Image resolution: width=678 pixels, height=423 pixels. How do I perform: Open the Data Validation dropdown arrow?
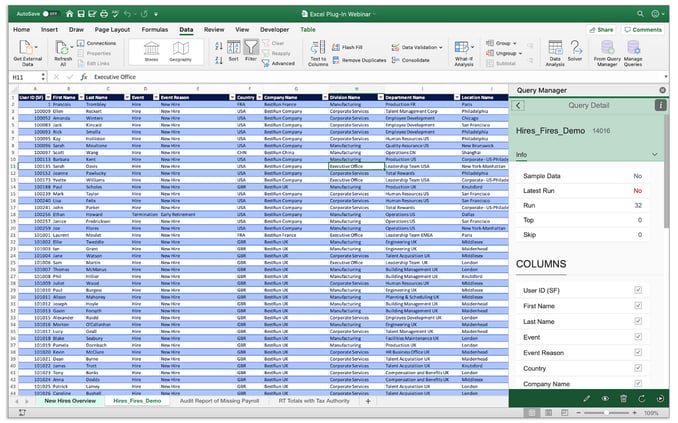tap(441, 48)
